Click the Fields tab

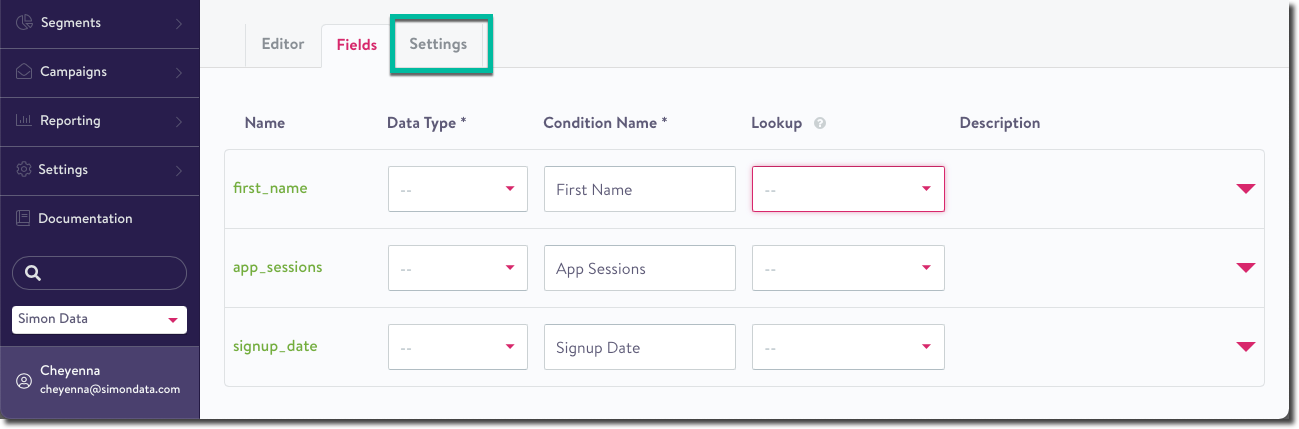357,45
